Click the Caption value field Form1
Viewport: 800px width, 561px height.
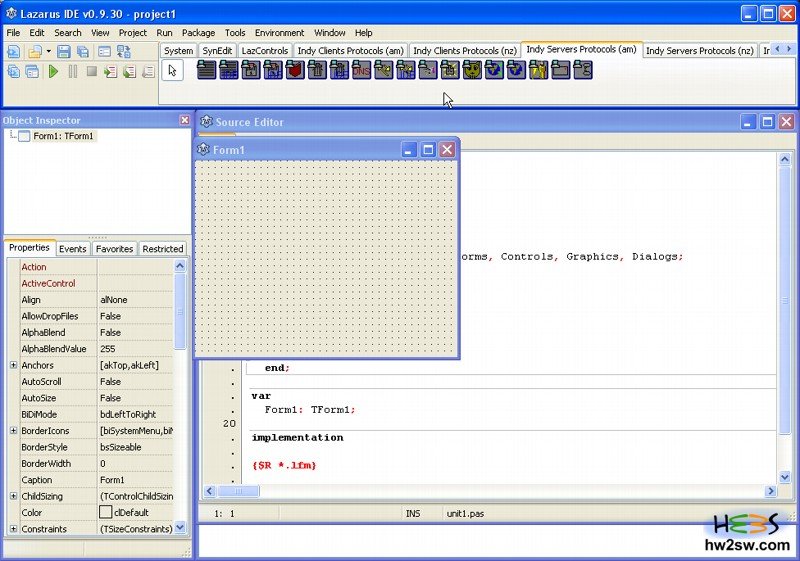point(135,480)
